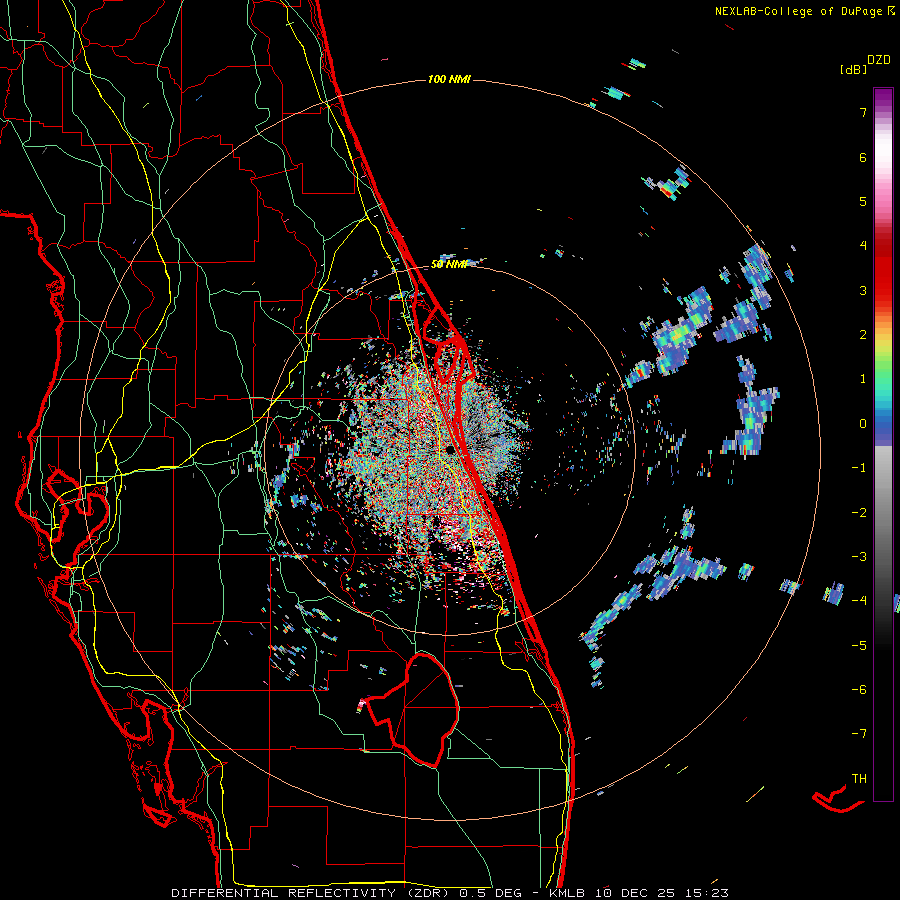Click the 0.5 DEG elevation angle text
The width and height of the screenshot is (900, 900).
[x=491, y=893]
